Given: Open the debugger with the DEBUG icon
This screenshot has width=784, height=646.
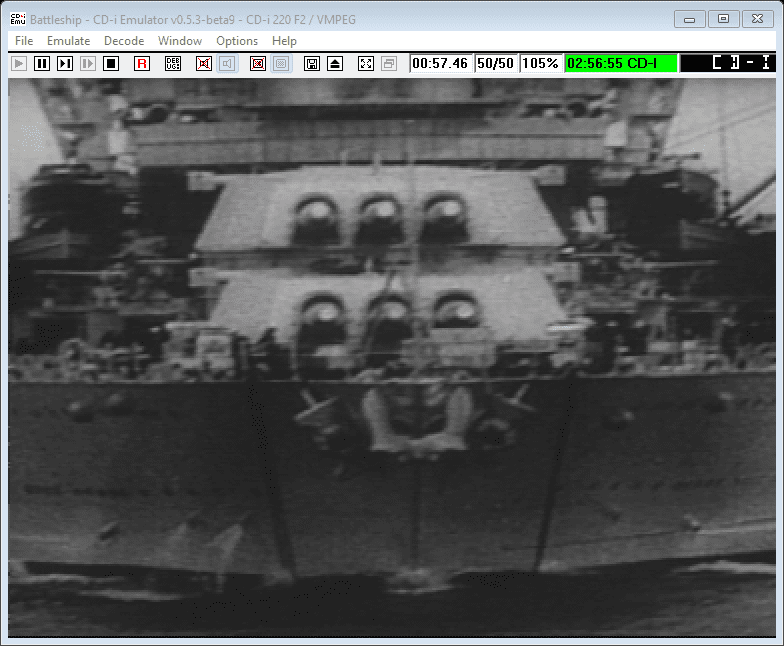Looking at the screenshot, I should 173,63.
